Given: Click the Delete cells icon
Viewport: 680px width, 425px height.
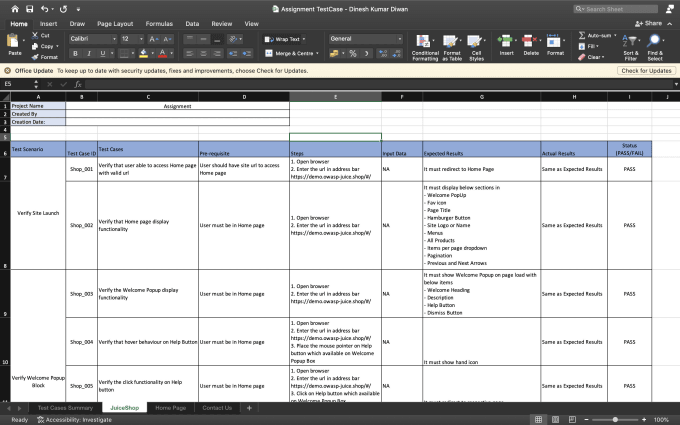Looking at the screenshot, I should pyautogui.click(x=528, y=41).
